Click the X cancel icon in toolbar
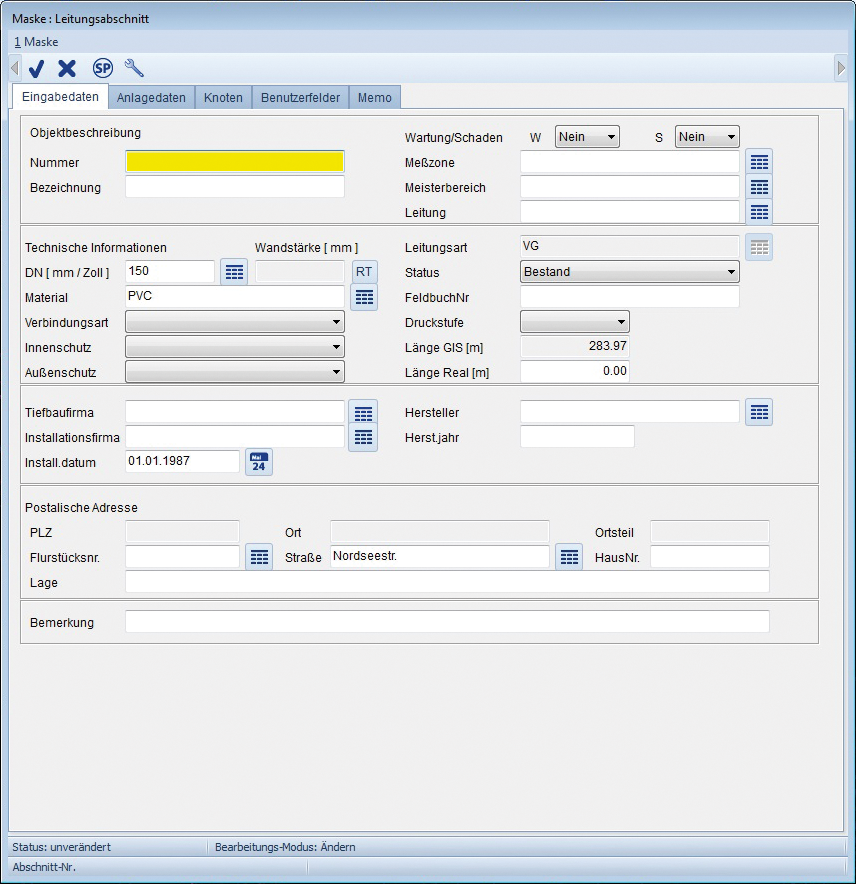 click(67, 68)
